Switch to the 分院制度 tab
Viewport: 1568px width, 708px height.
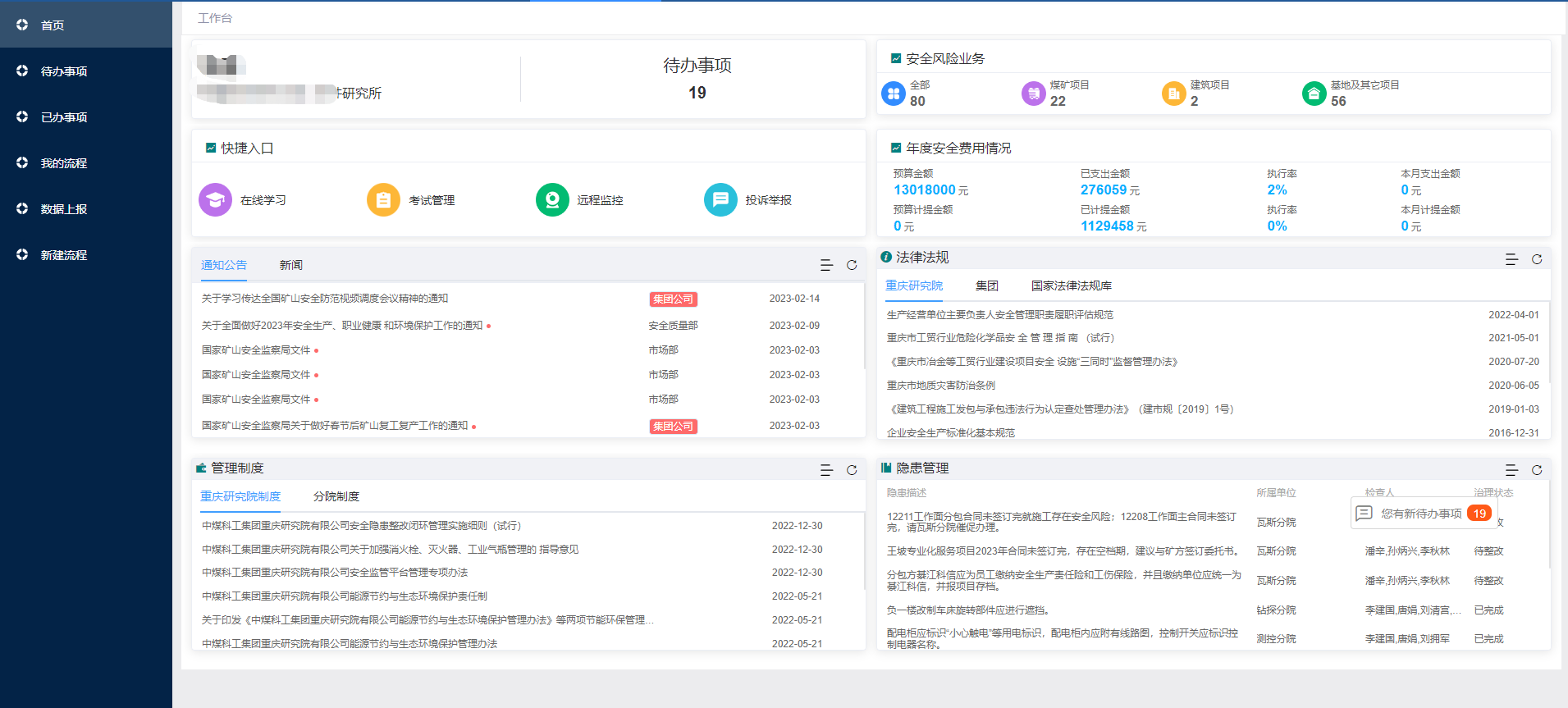[x=336, y=496]
